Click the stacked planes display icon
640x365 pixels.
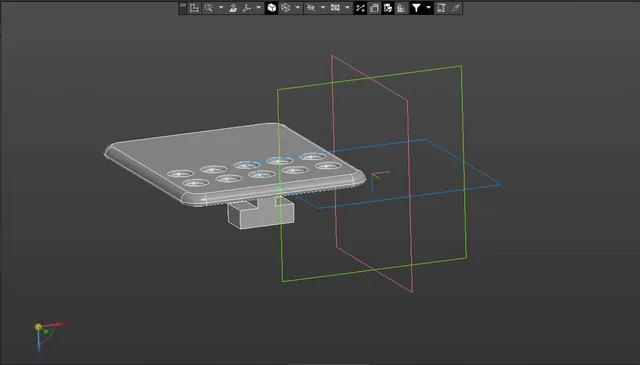click(x=374, y=8)
